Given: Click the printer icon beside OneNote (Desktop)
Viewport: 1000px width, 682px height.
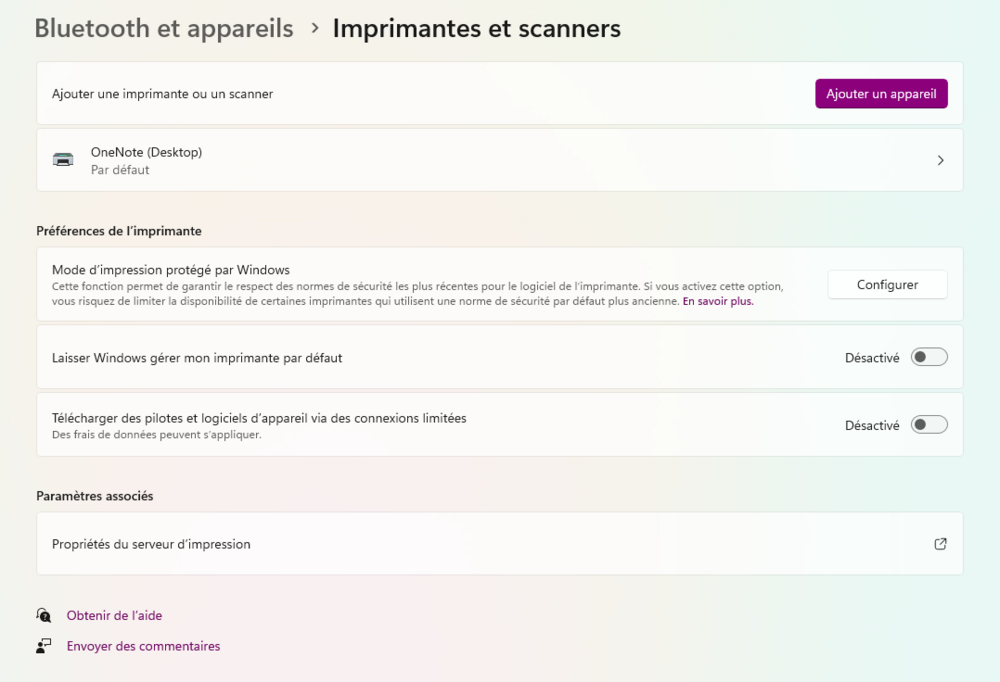Looking at the screenshot, I should pos(63,159).
